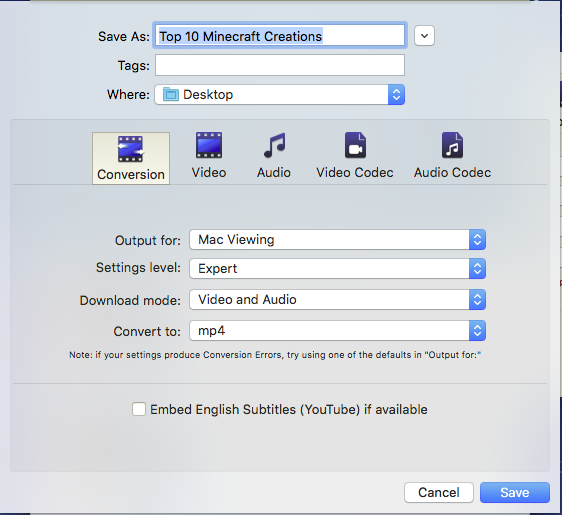Click the Save button
The width and height of the screenshot is (562, 515).
515,492
